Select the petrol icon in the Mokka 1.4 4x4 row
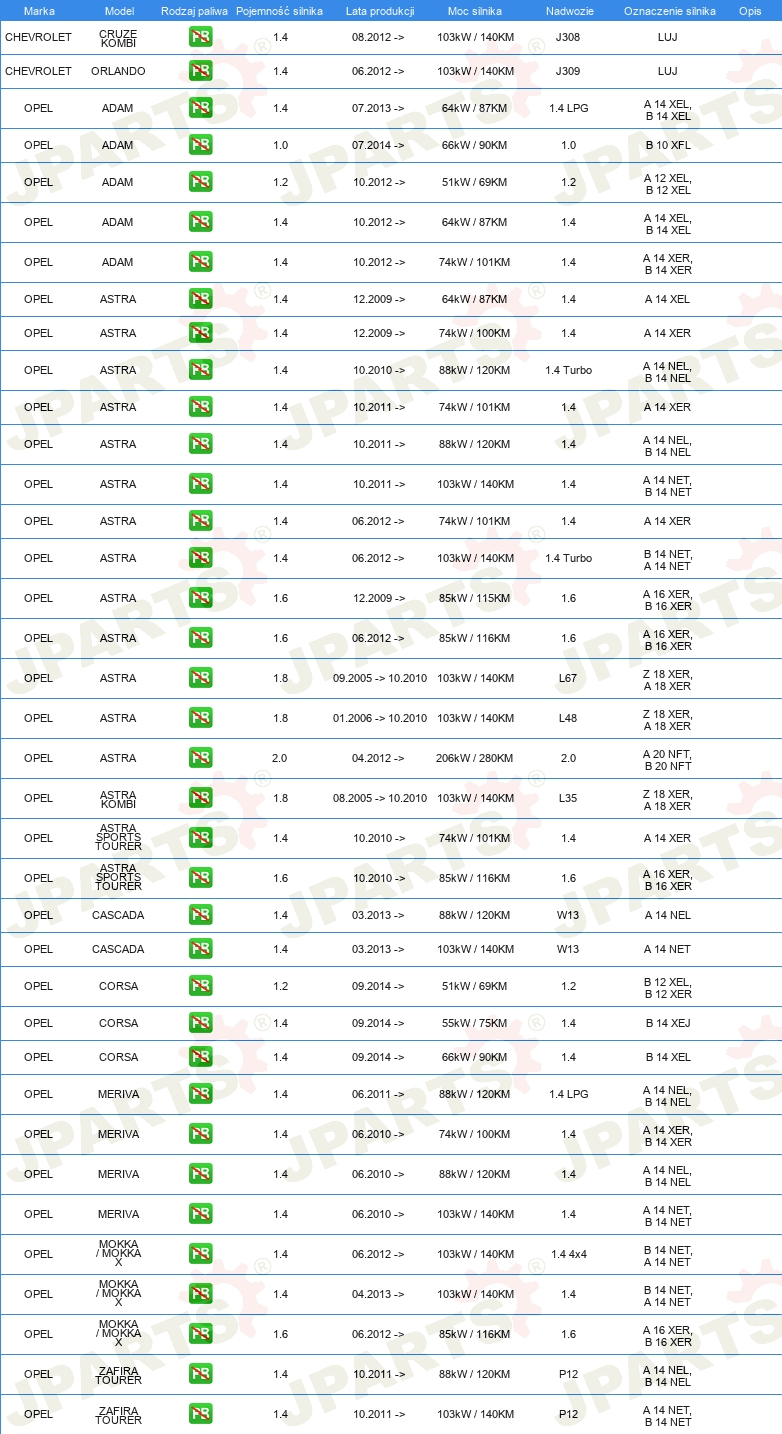 click(x=200, y=1254)
